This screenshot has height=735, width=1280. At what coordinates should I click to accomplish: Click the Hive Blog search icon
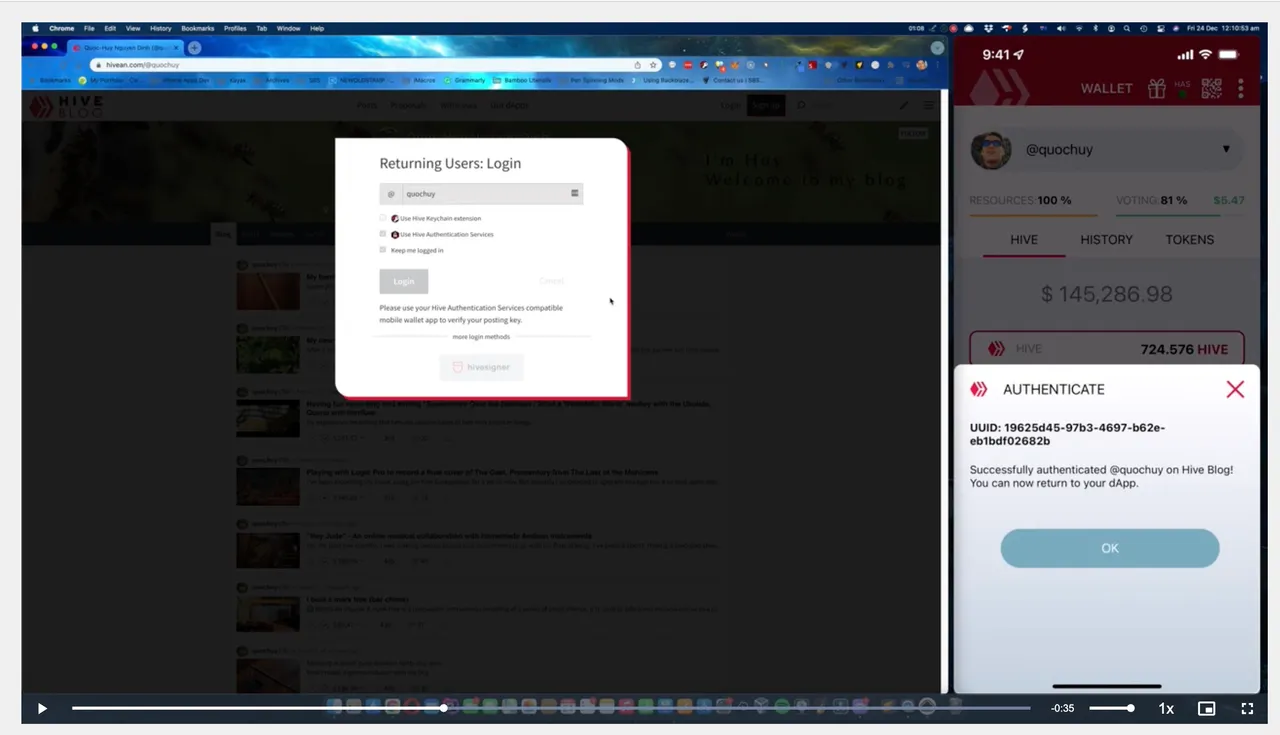click(x=800, y=105)
